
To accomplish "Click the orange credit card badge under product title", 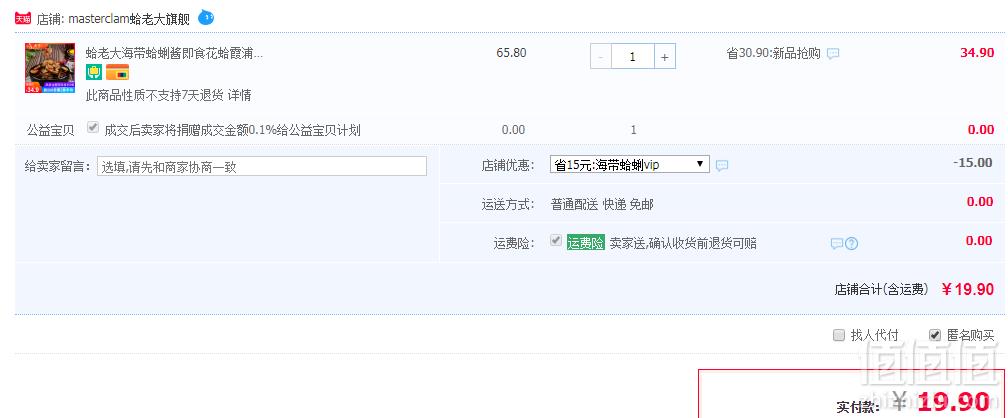I will [x=118, y=72].
